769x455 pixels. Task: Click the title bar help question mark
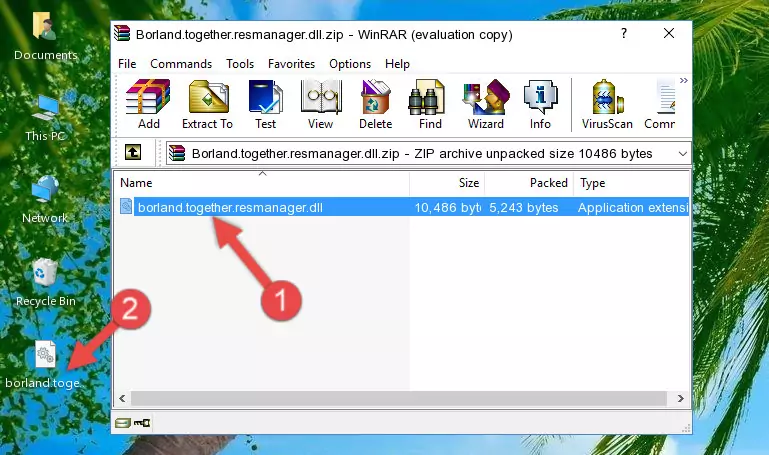tap(624, 33)
